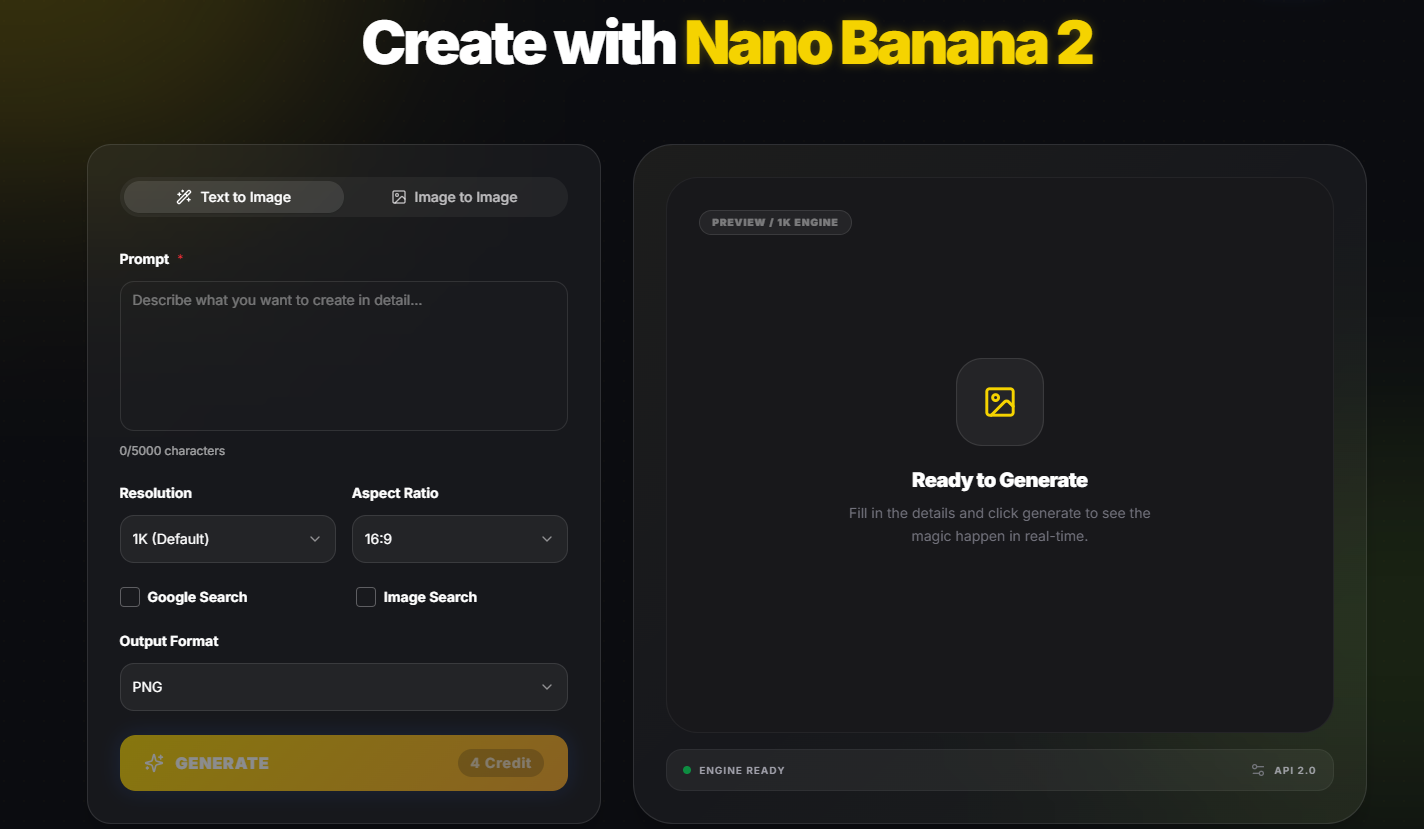Enable the Google Search checkbox

click(x=130, y=597)
